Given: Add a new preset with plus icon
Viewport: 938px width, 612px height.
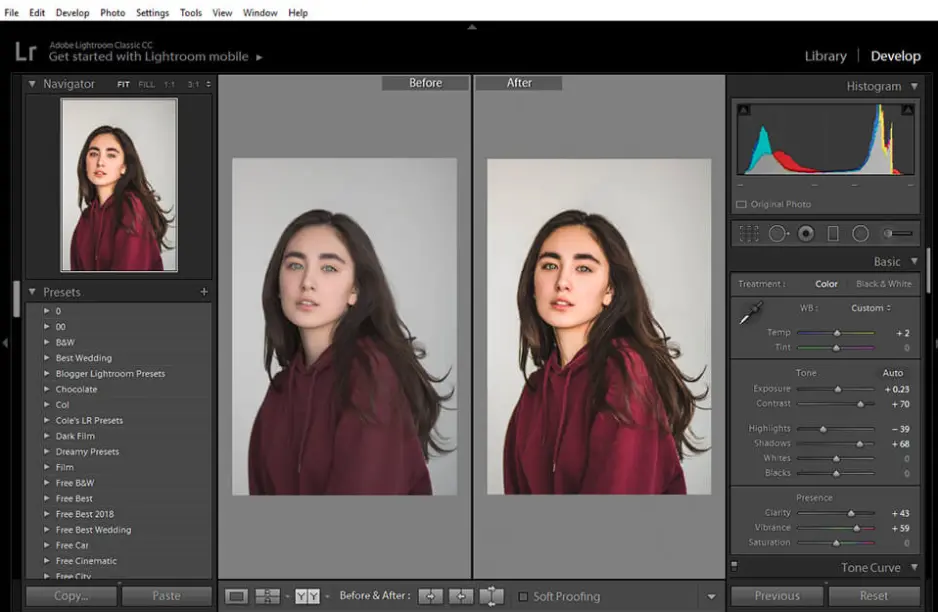Looking at the screenshot, I should [x=204, y=292].
